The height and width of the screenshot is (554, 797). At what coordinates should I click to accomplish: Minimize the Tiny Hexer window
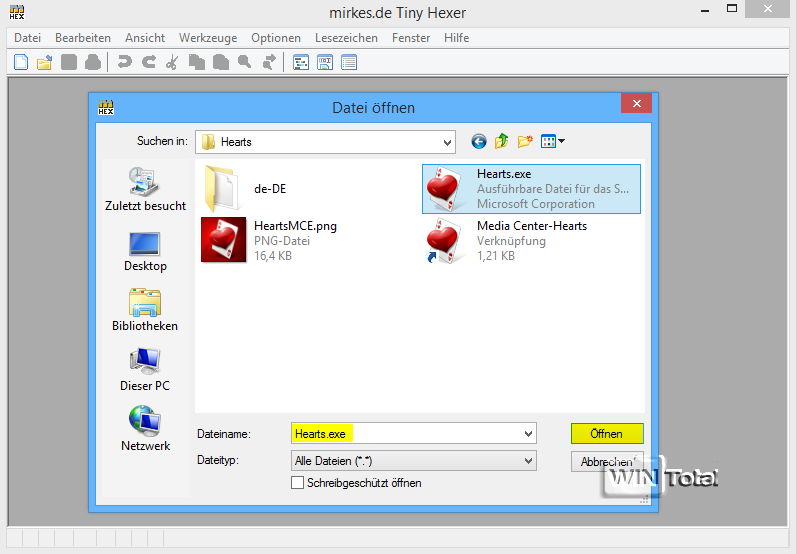click(704, 11)
